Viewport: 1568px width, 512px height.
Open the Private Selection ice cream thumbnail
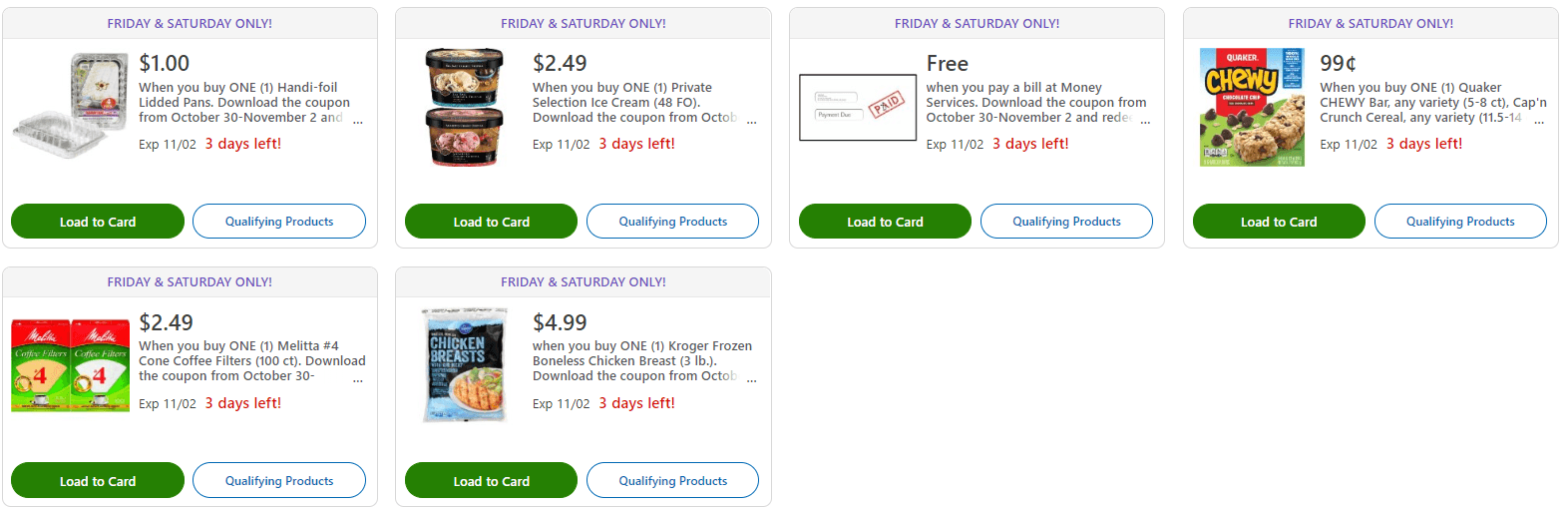(x=464, y=108)
